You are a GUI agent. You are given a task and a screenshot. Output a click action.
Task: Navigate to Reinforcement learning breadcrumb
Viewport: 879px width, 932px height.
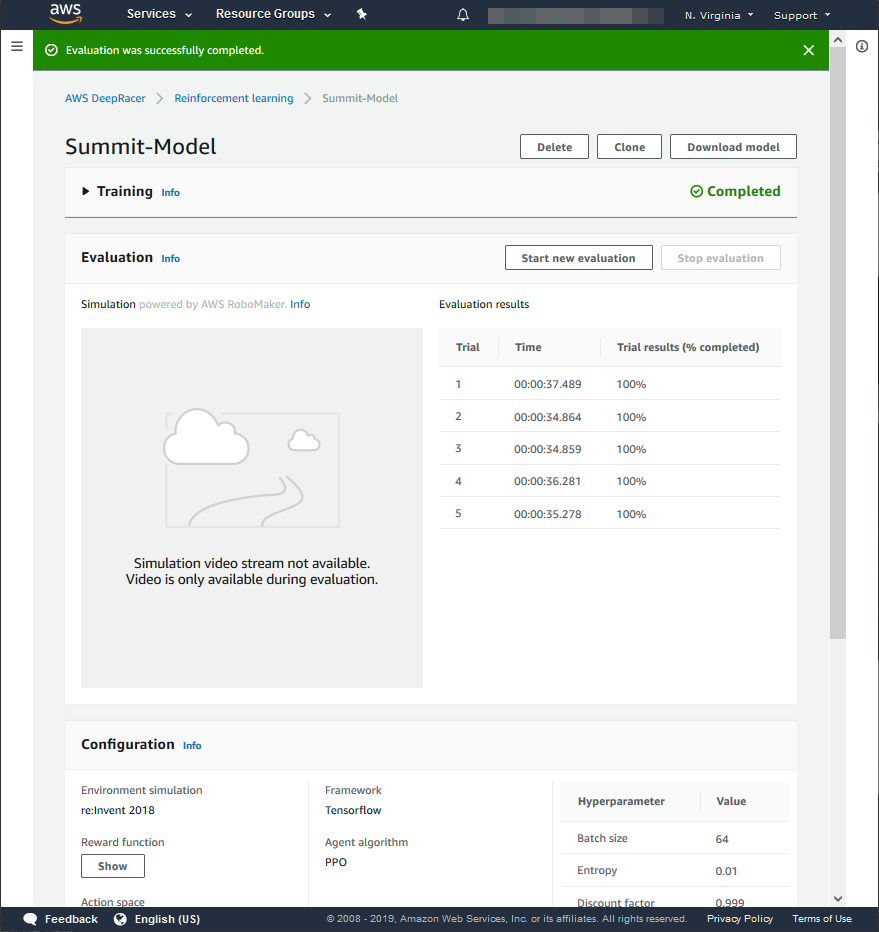pos(234,98)
